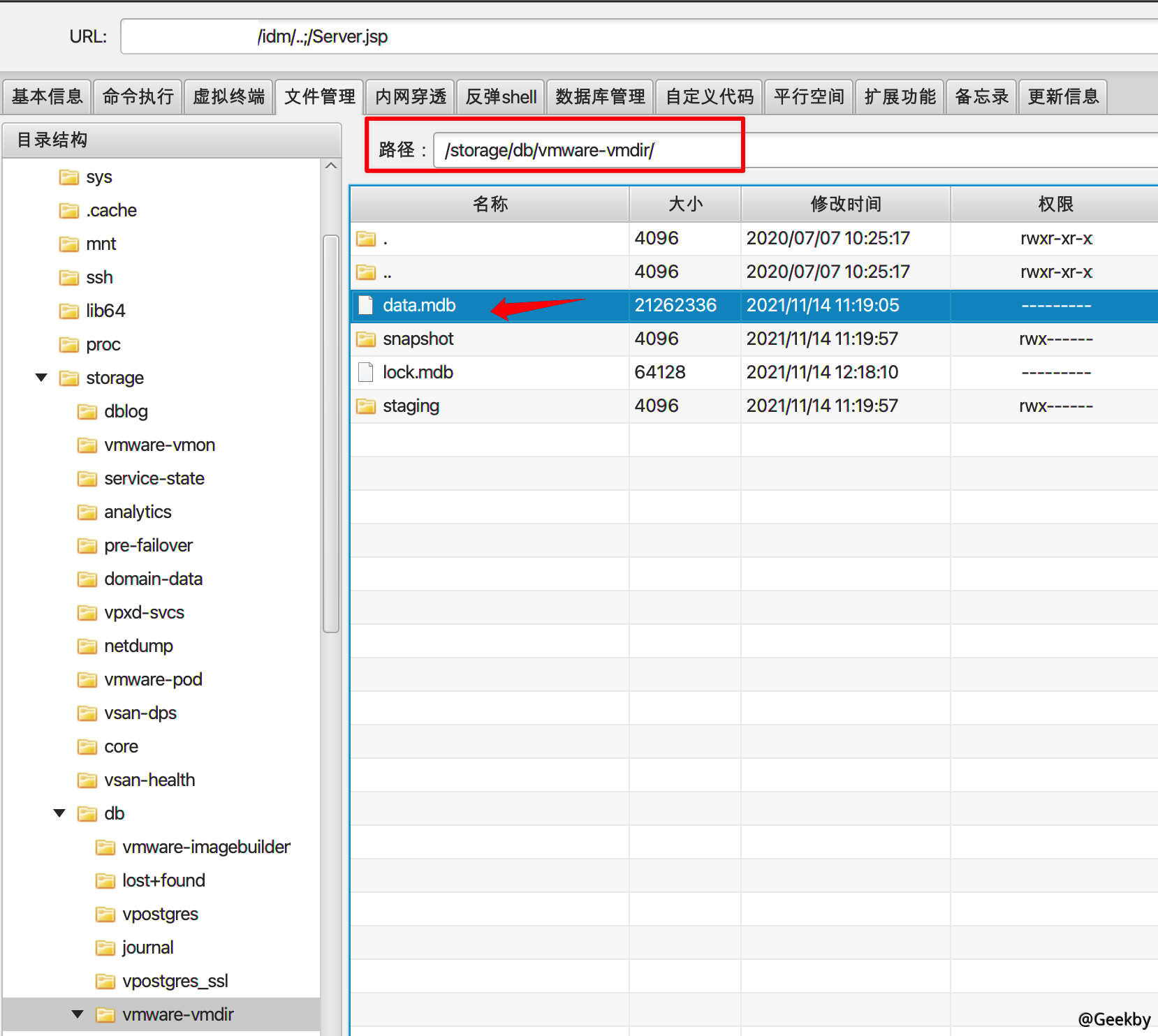This screenshot has height=1036, width=1158.
Task: Sort files by 修改时间 column header
Action: click(845, 204)
